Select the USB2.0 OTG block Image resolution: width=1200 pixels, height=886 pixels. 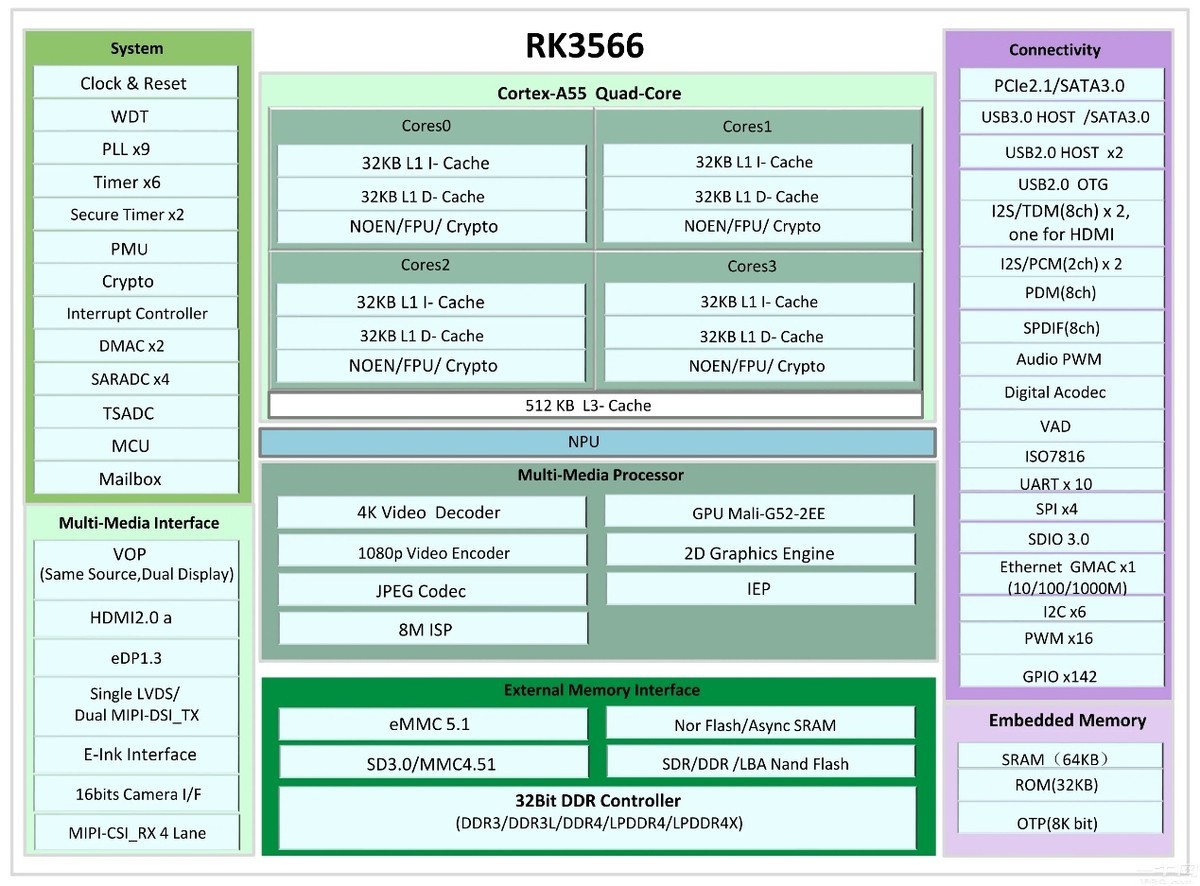1062,185
